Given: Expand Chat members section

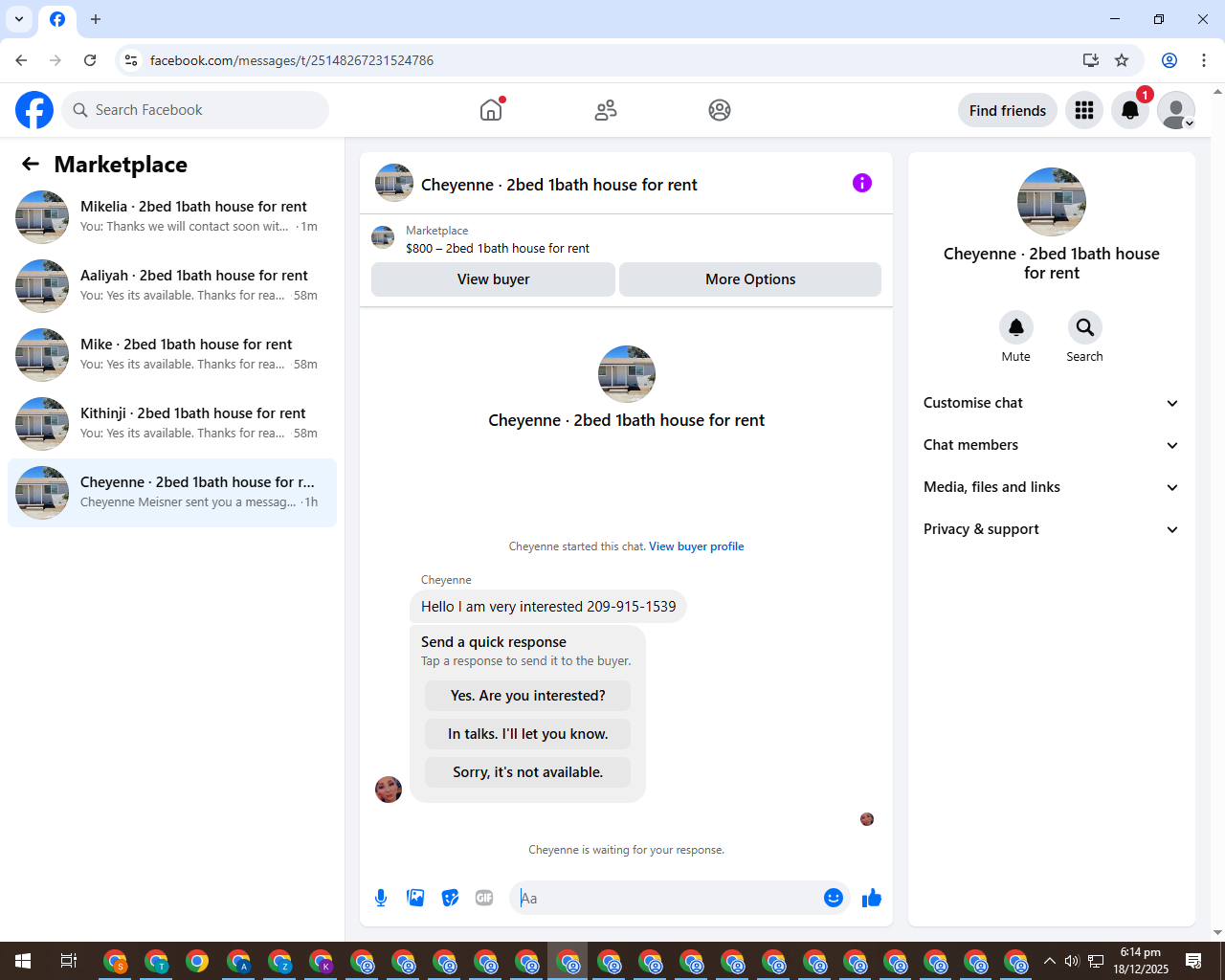Looking at the screenshot, I should point(1052,445).
